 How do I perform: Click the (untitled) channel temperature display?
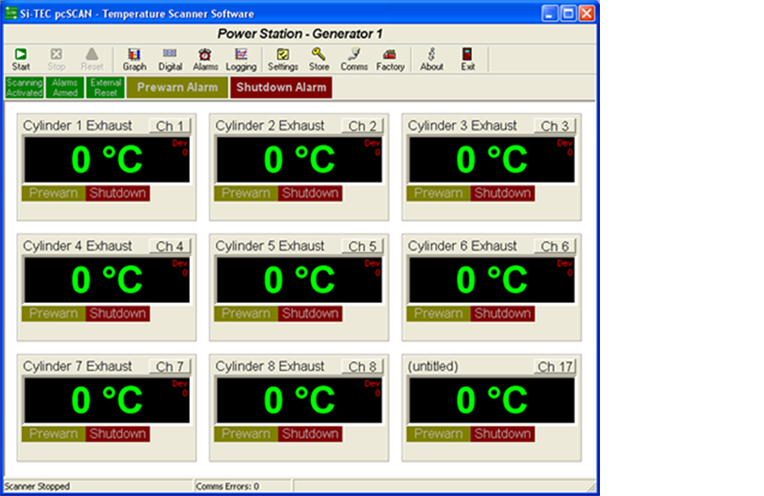pyautogui.click(x=492, y=401)
